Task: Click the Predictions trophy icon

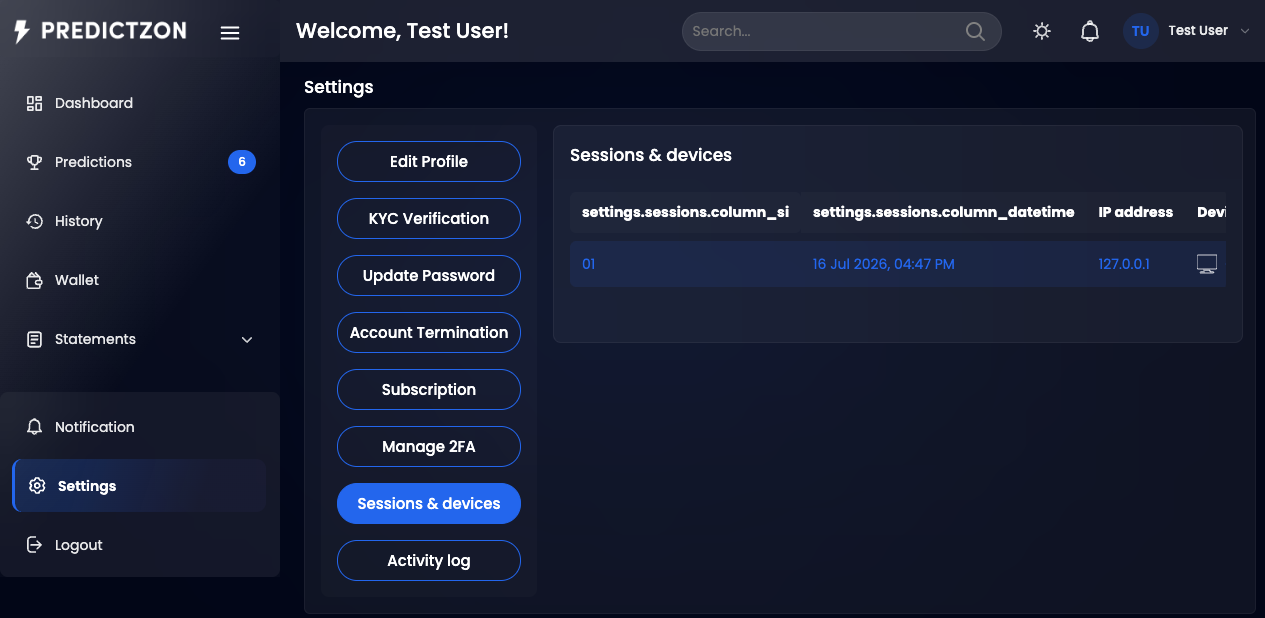Action: [34, 162]
